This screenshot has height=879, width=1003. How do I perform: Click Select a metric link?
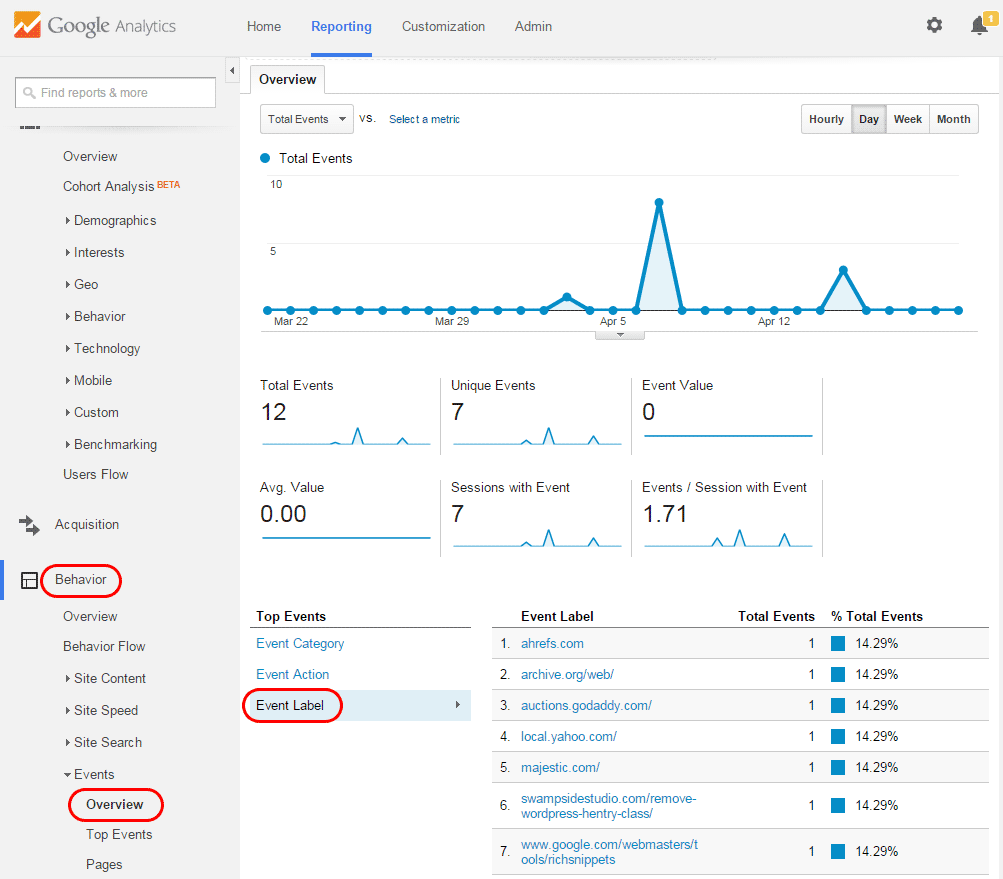[x=424, y=119]
